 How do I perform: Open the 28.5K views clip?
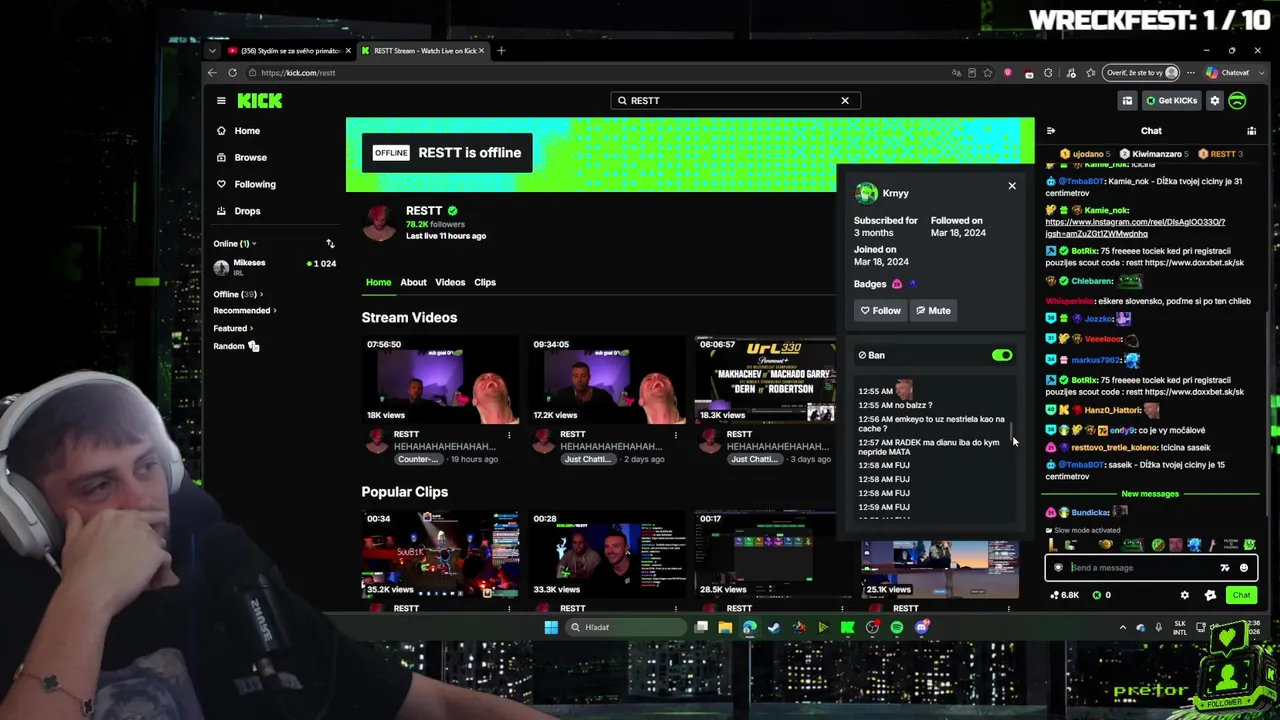point(766,555)
